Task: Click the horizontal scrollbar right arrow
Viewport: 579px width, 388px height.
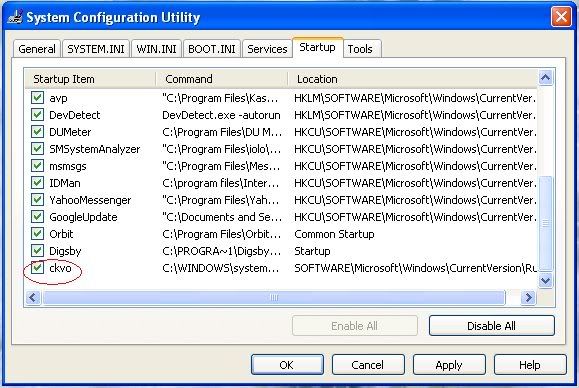Action: 528,297
